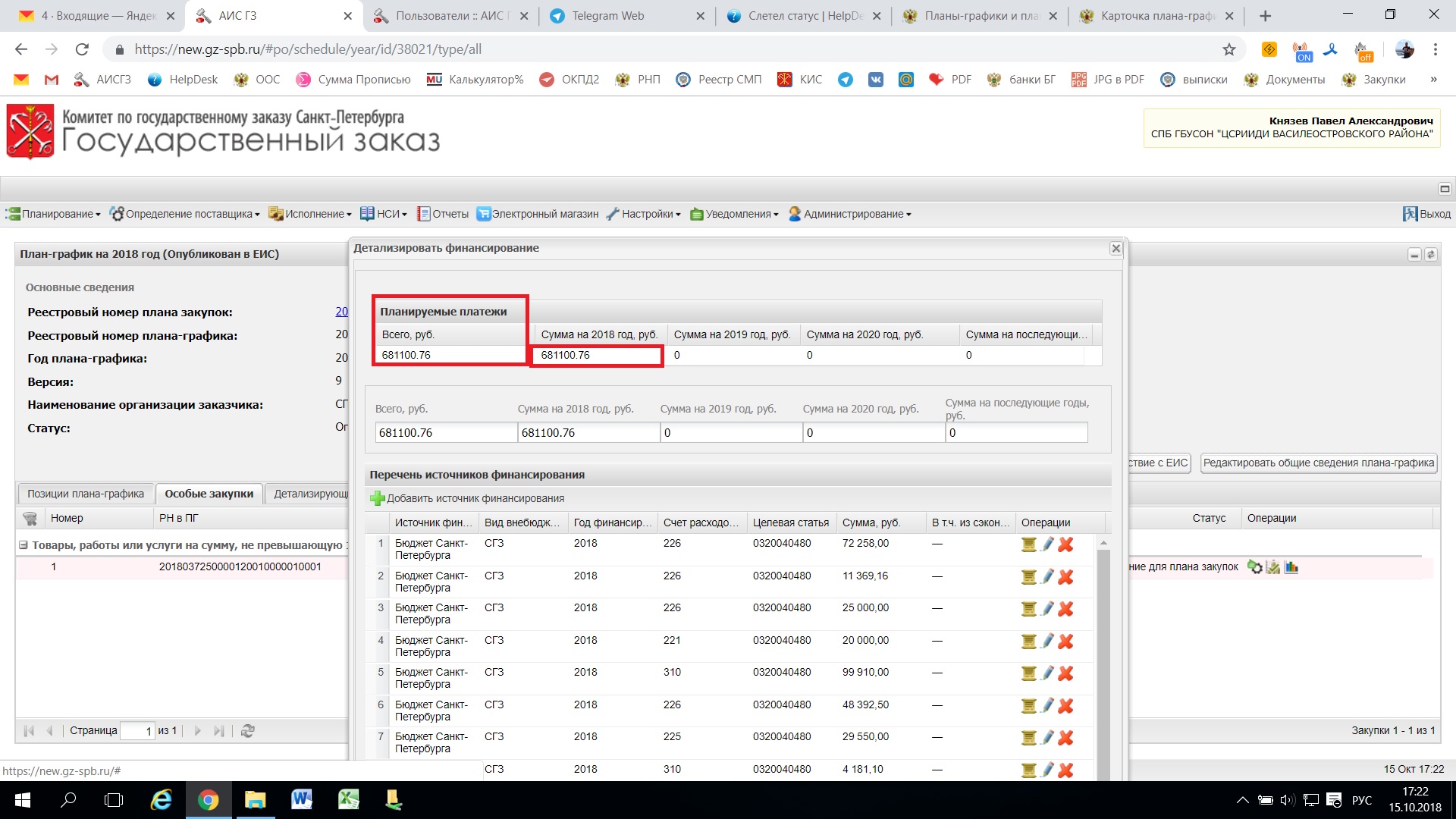Click Редактировать общие сведения плана-графика button
The width and height of the screenshot is (1456, 819).
coord(1319,463)
